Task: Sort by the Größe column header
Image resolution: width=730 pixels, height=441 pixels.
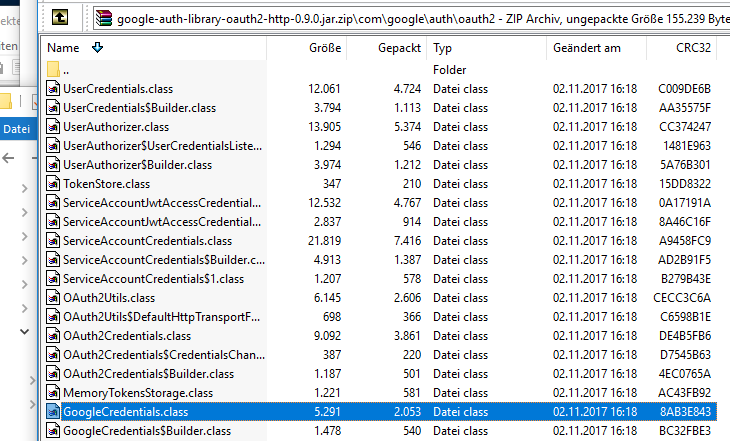Action: click(325, 48)
